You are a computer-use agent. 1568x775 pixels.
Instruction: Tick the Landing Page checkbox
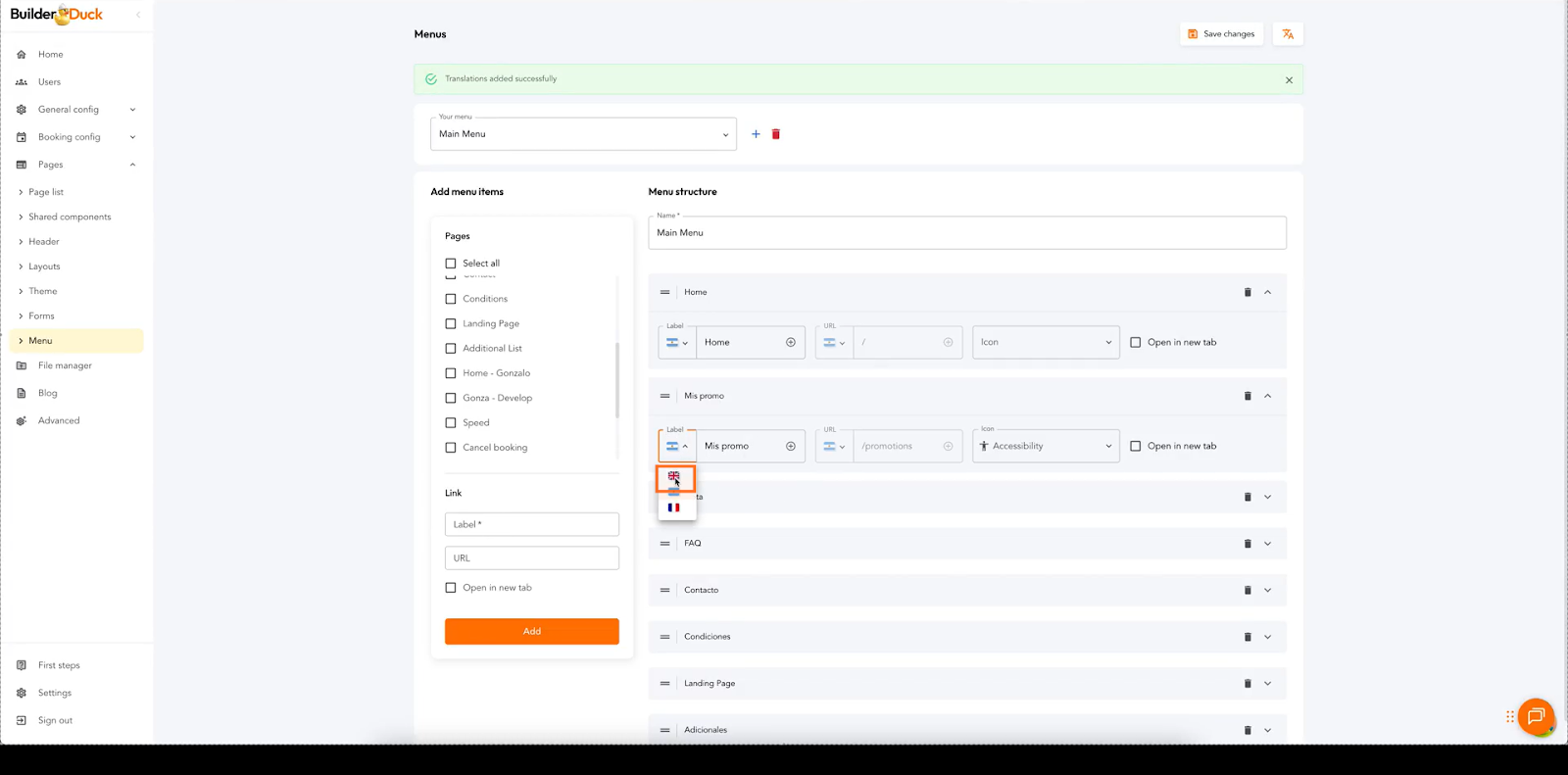pos(451,323)
